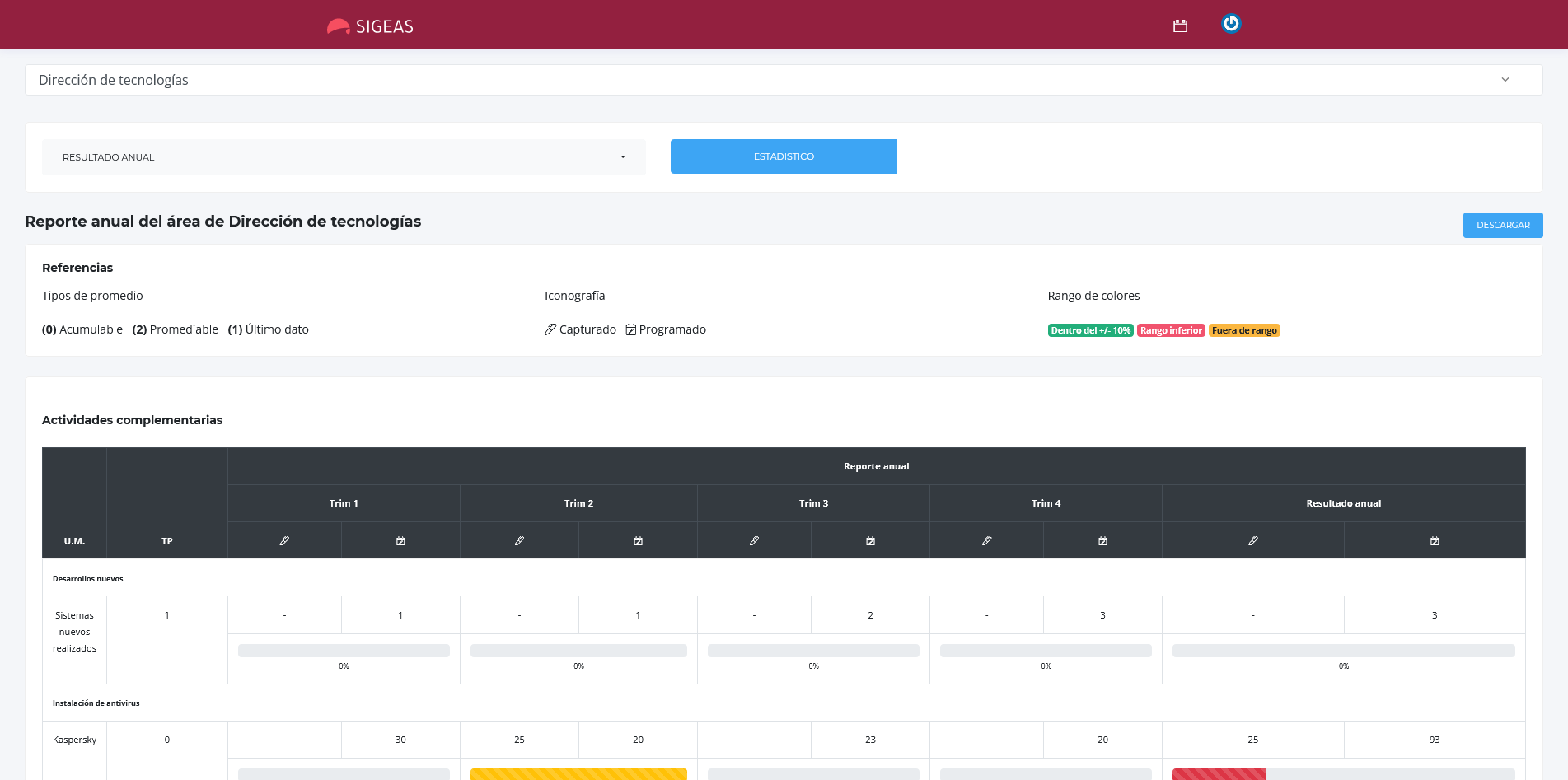
Task: Click the Referencias heading
Action: 77,268
